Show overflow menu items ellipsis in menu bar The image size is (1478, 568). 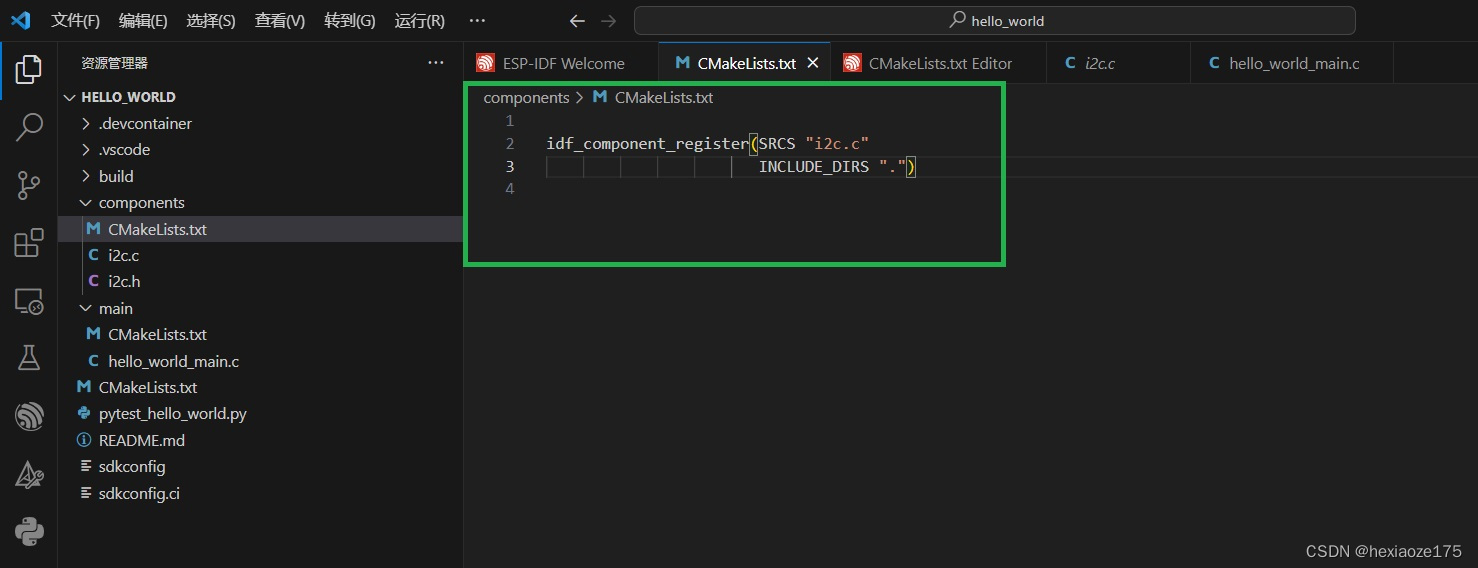[x=477, y=20]
